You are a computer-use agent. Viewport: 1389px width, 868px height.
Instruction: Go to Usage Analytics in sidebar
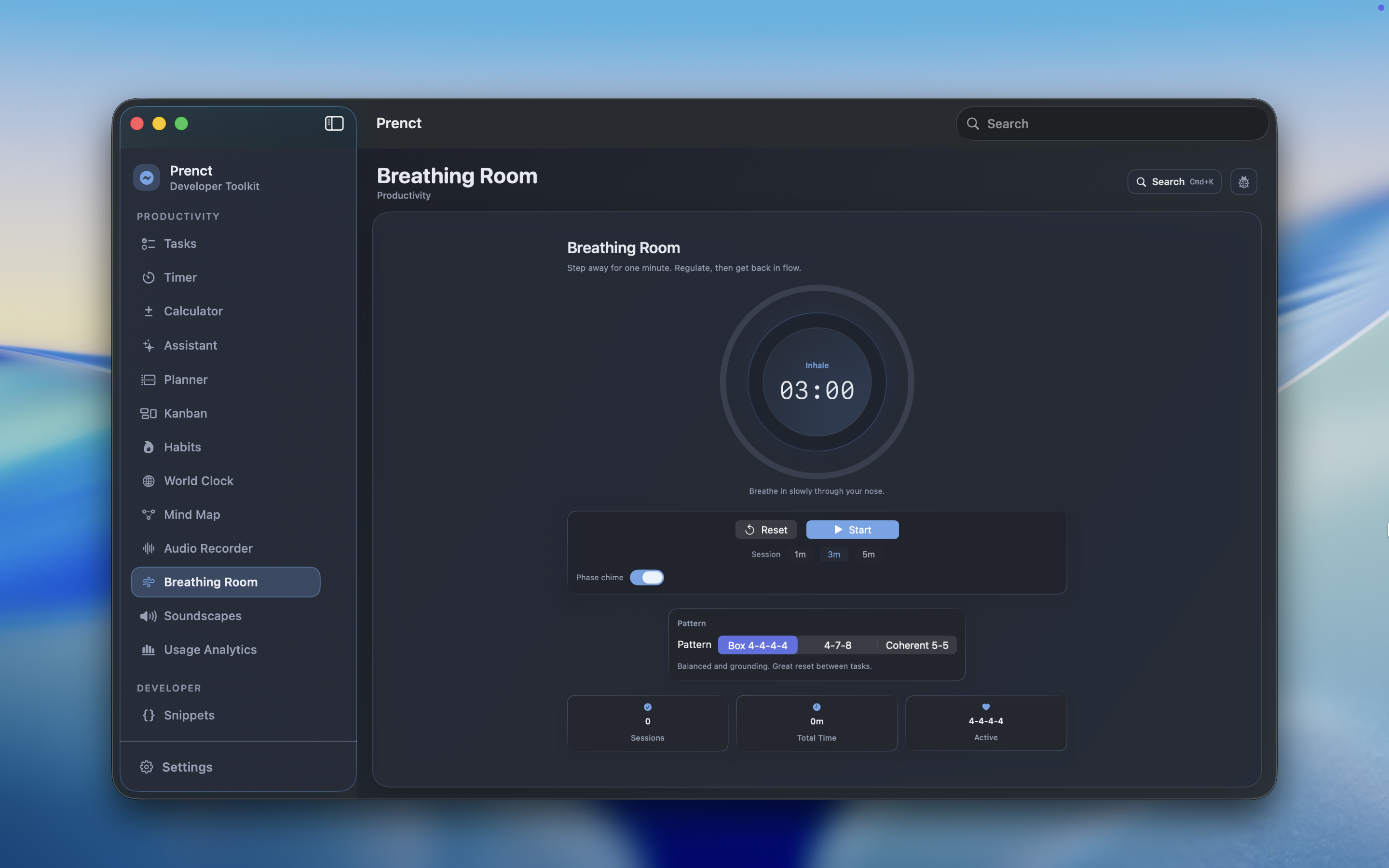pos(210,650)
